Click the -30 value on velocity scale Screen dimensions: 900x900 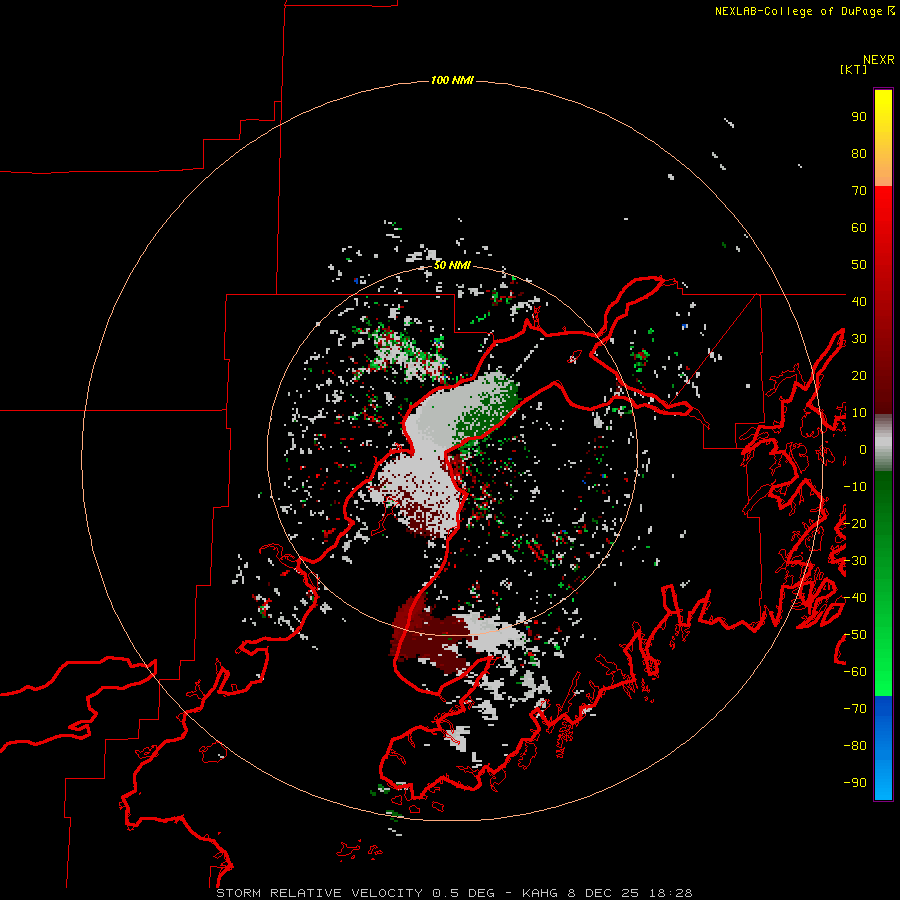[x=855, y=561]
